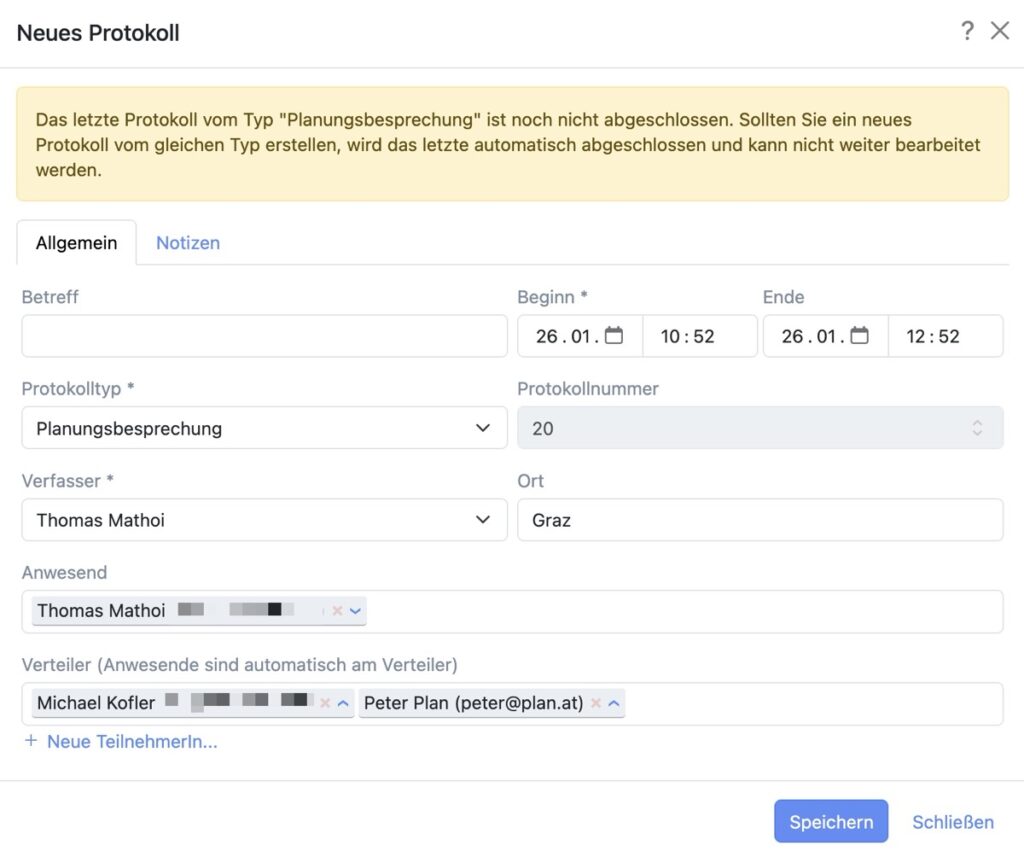Click the Schließen link
This screenshot has height=857, width=1024.
point(953,822)
